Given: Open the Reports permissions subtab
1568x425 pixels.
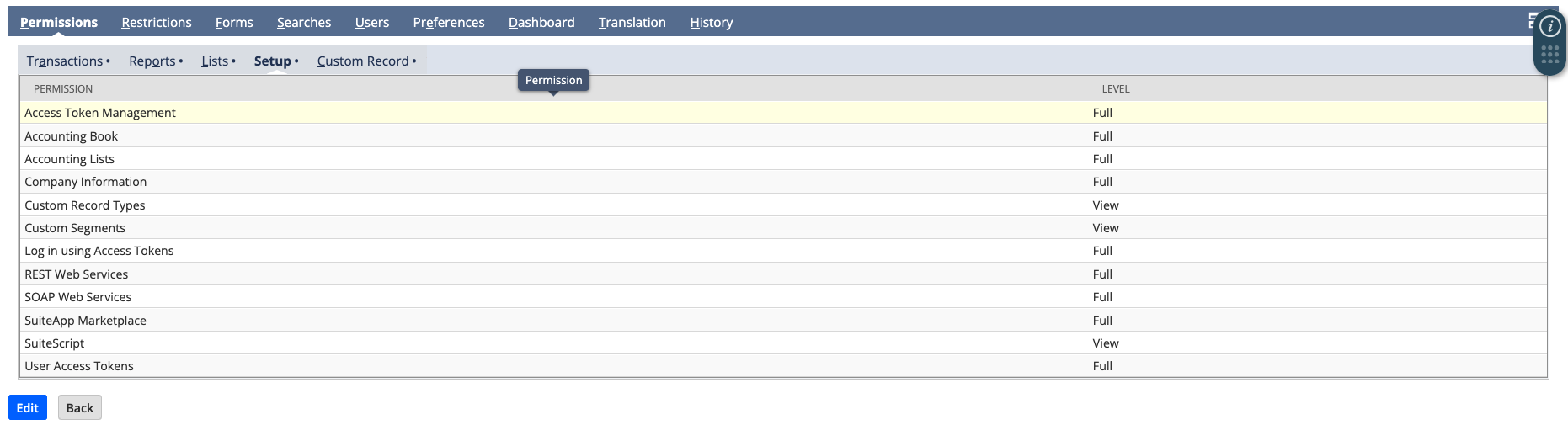Looking at the screenshot, I should (x=152, y=61).
